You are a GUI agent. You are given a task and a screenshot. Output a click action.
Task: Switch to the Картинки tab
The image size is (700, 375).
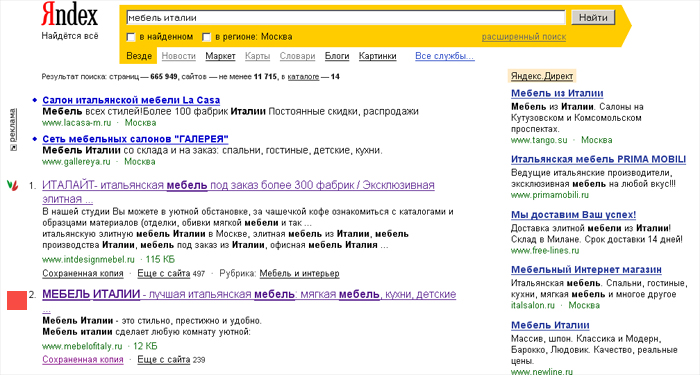tap(378, 56)
